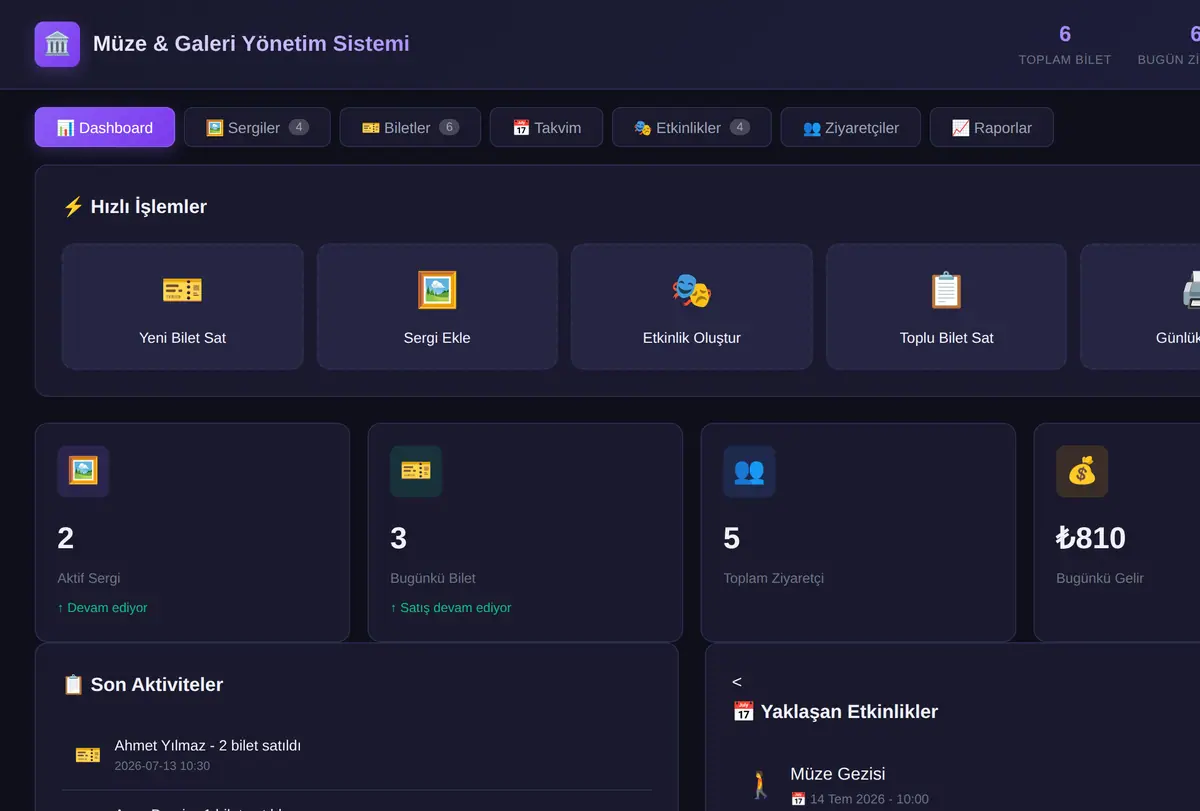This screenshot has width=1200, height=811.
Task: Open the Ziyaretçiler tab
Action: 850,127
